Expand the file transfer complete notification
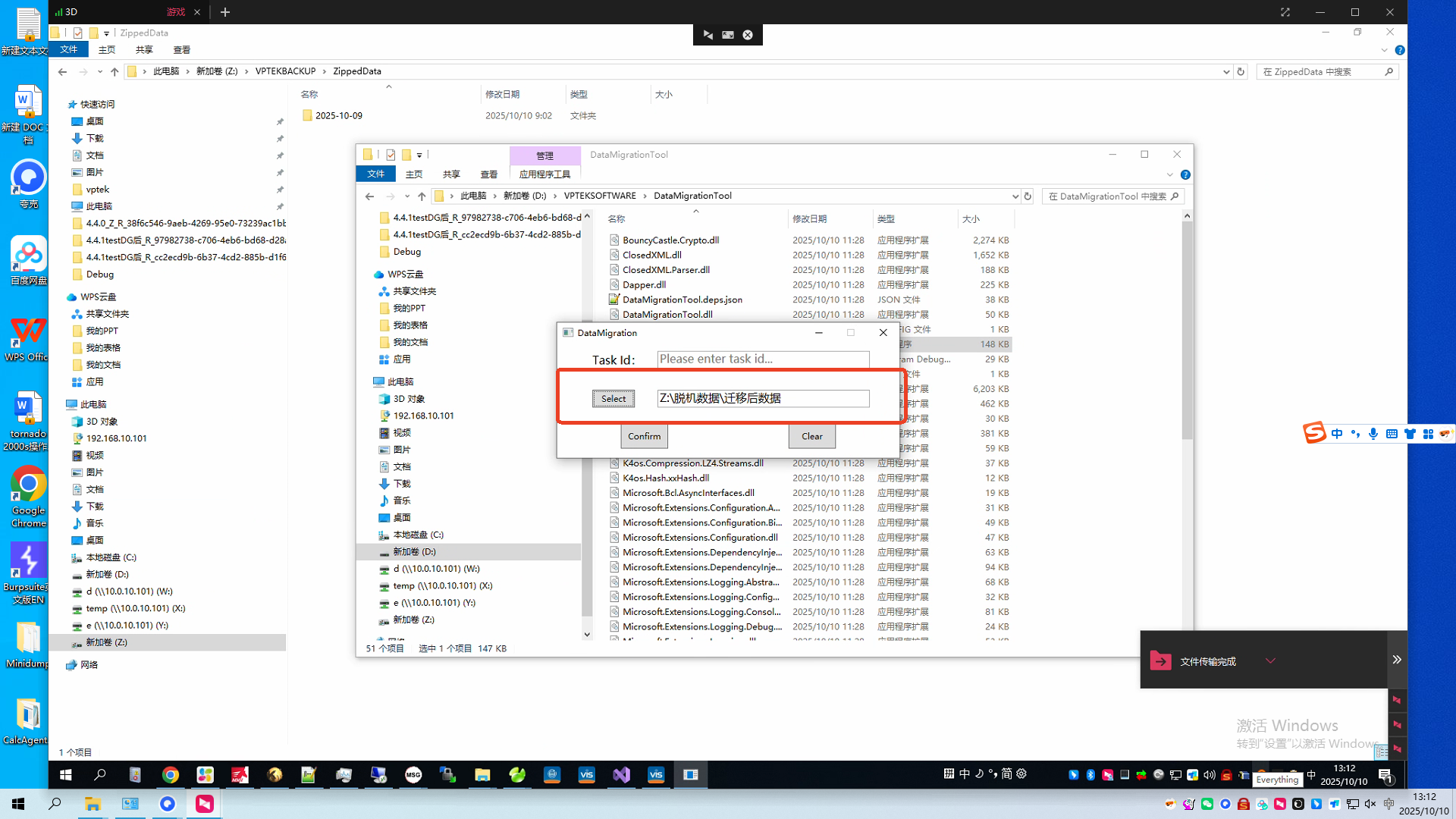The image size is (1456, 819). tap(1270, 661)
